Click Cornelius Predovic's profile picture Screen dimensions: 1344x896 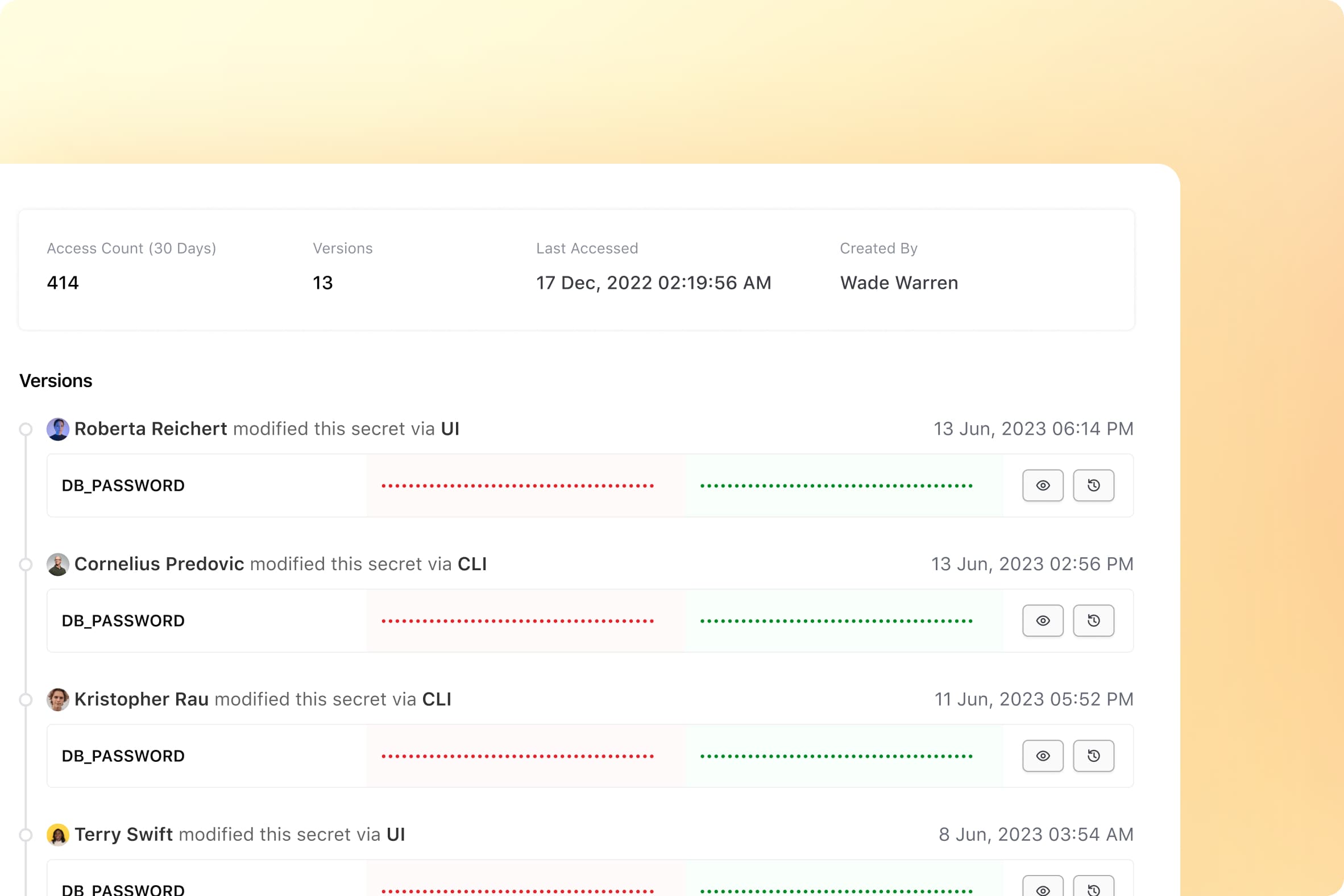[58, 564]
